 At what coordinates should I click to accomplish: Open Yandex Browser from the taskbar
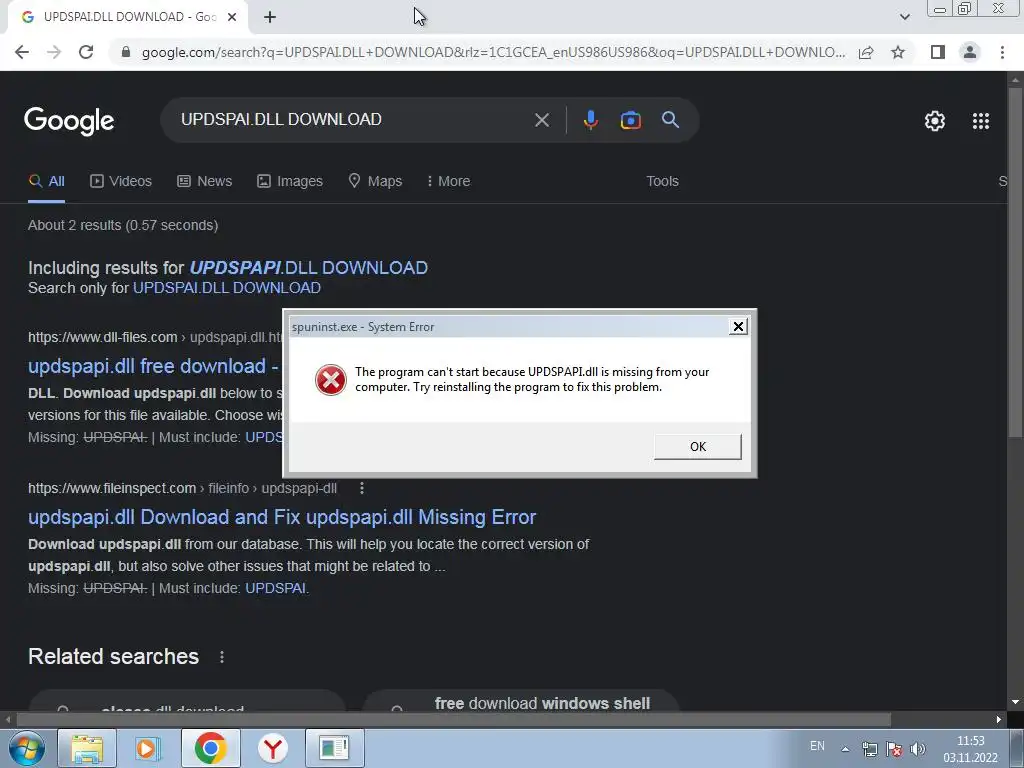click(273, 748)
